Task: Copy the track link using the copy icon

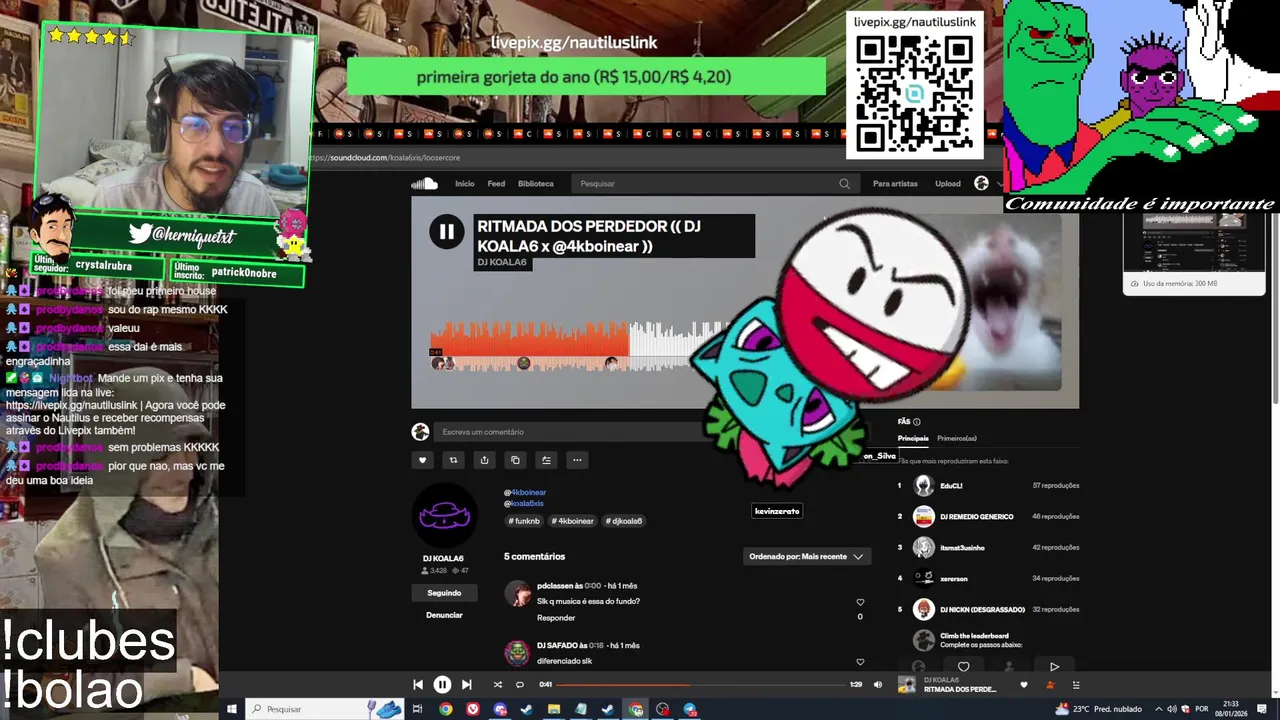Action: coord(515,460)
